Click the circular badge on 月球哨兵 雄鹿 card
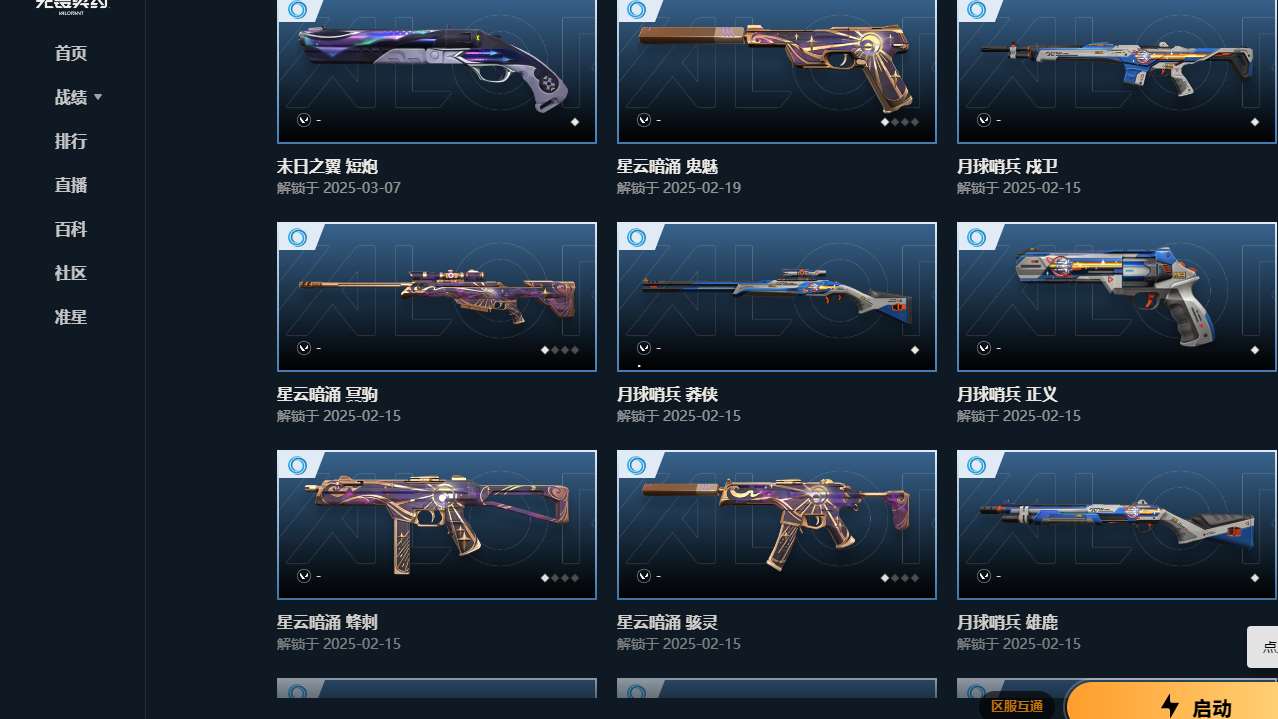Screen dimensions: 1278x719 [x=977, y=466]
